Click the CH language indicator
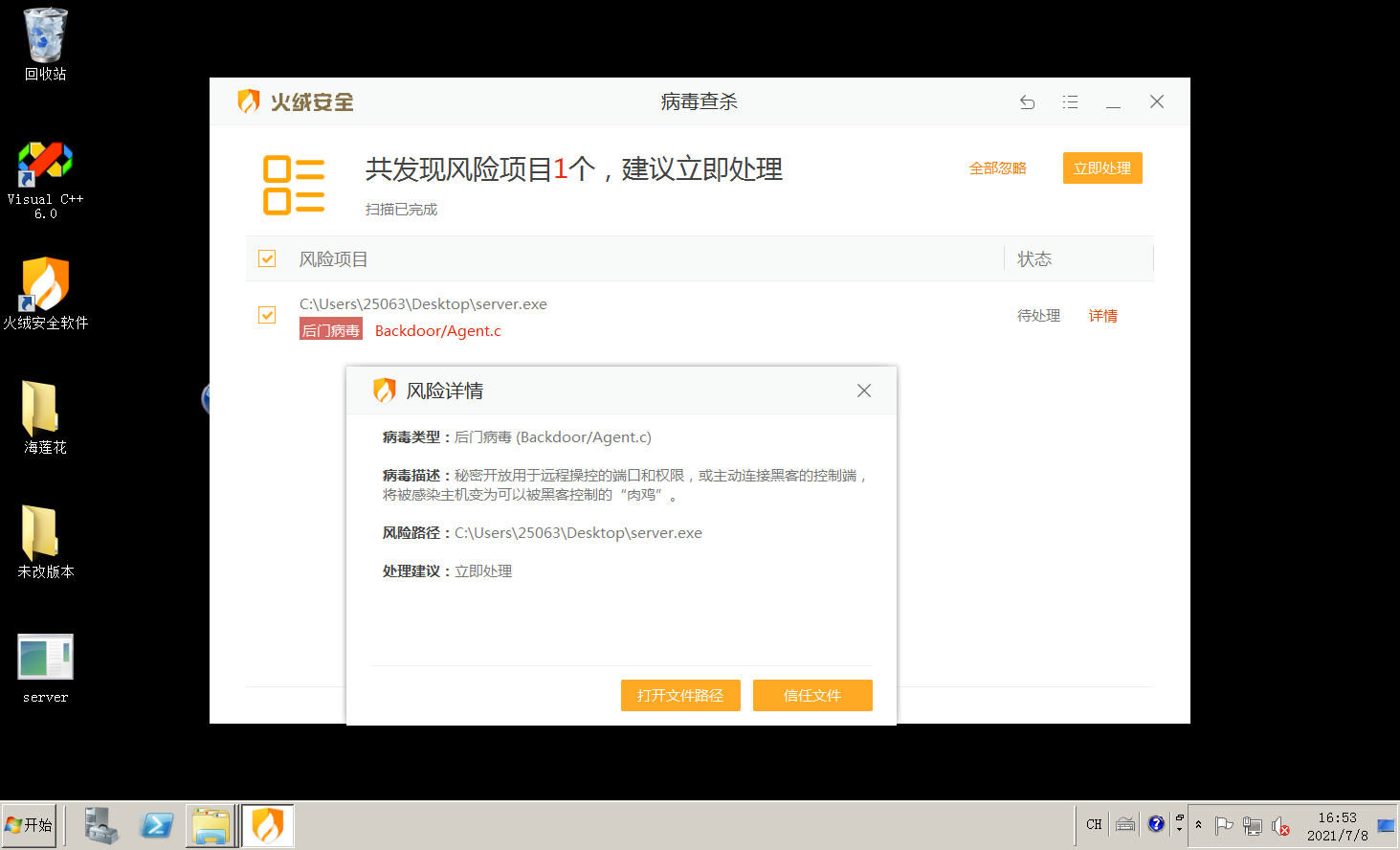This screenshot has width=1400, height=850. (x=1094, y=824)
